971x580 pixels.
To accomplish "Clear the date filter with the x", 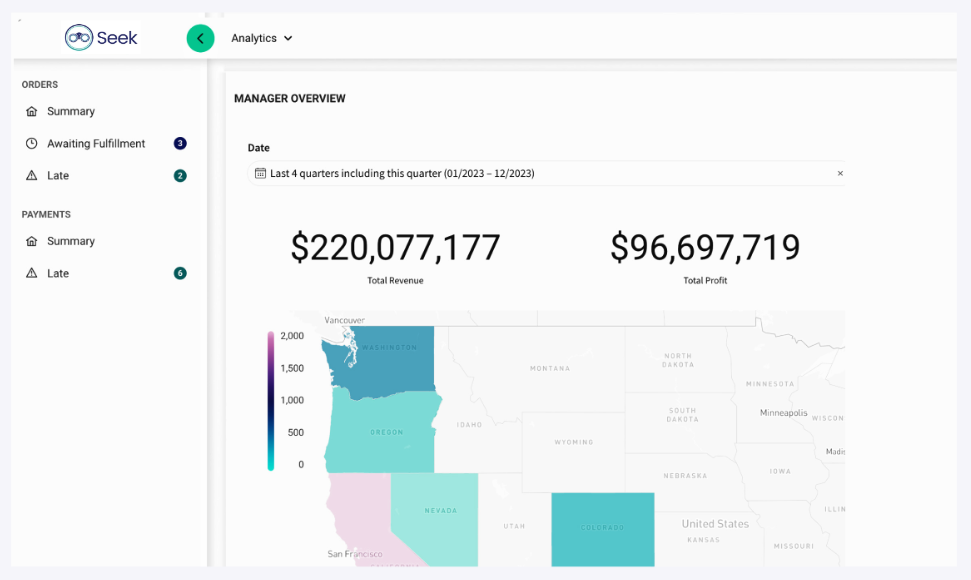I will coord(840,173).
